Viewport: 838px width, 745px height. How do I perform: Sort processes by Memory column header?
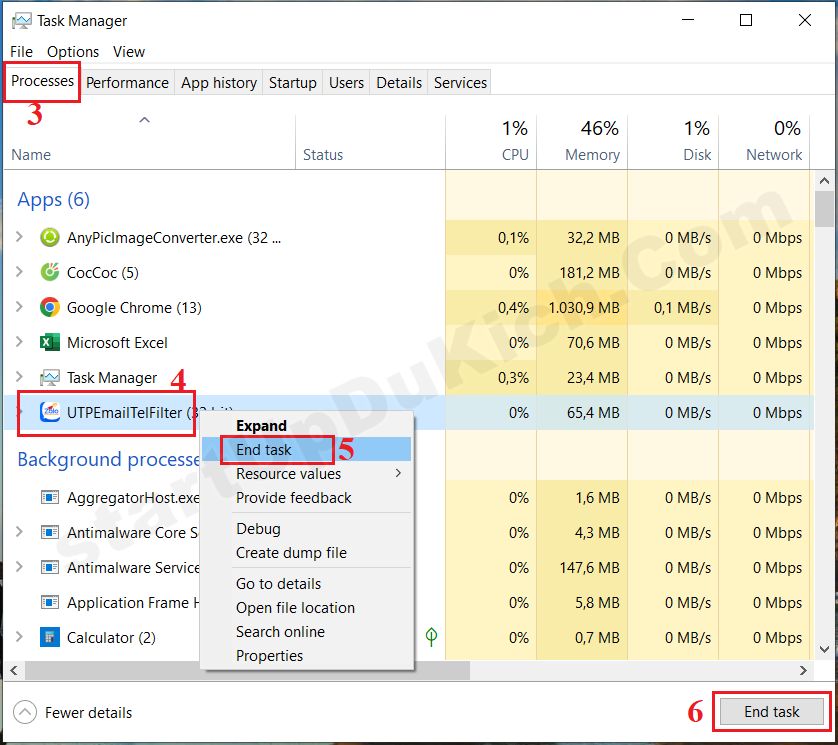592,155
